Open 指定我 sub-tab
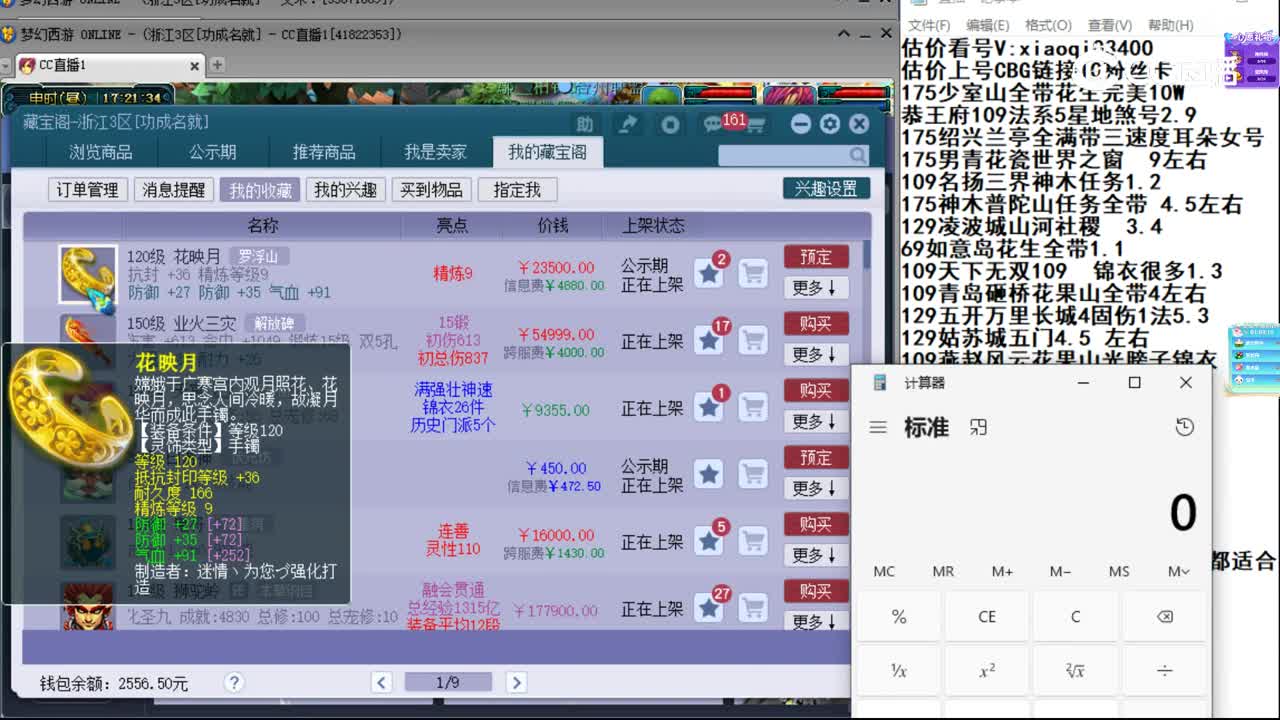Screen dimensions: 1280x720 [517, 190]
